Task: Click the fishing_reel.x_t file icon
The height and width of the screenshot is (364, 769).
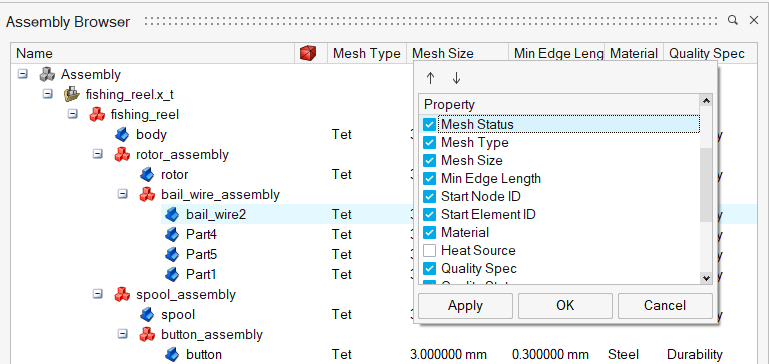Action: click(x=72, y=94)
